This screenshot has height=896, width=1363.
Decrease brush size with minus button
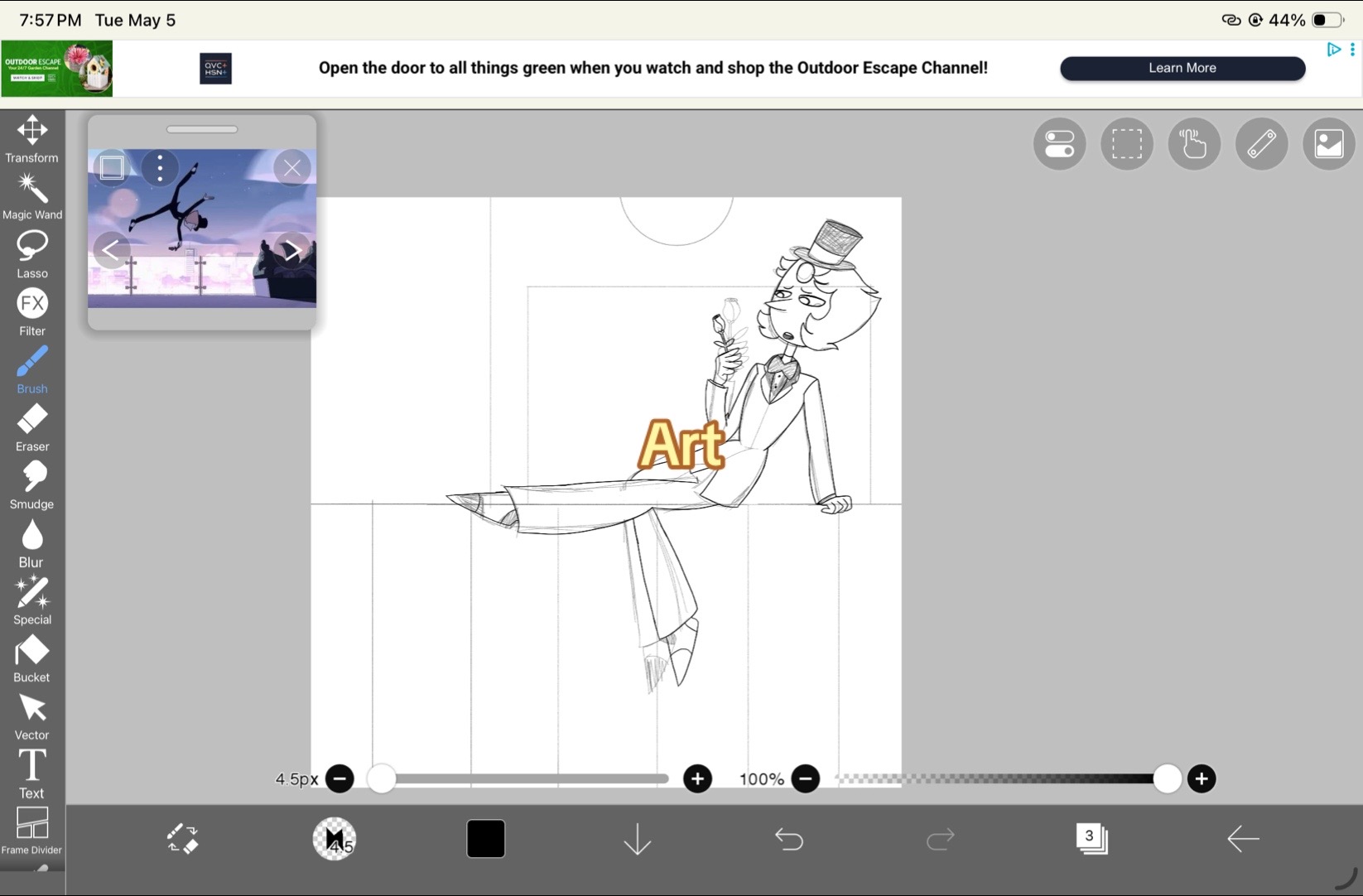340,778
